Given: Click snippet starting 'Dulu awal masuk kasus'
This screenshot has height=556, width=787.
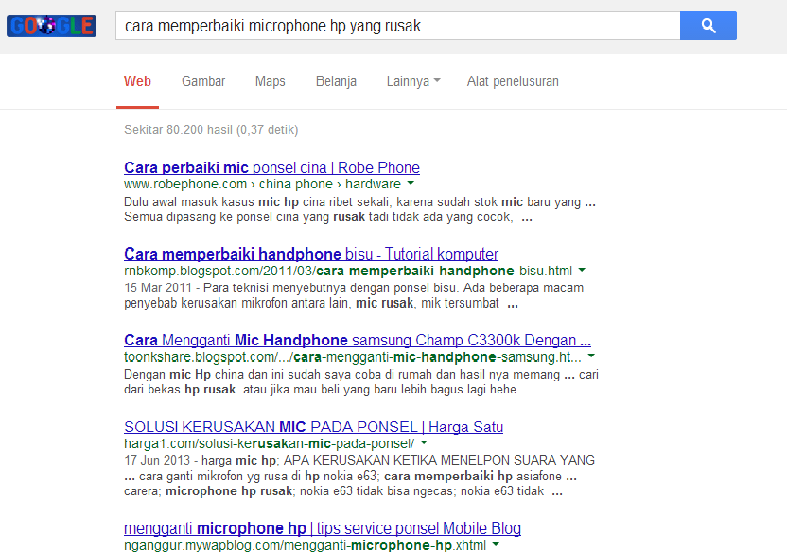Looking at the screenshot, I should [x=360, y=210].
